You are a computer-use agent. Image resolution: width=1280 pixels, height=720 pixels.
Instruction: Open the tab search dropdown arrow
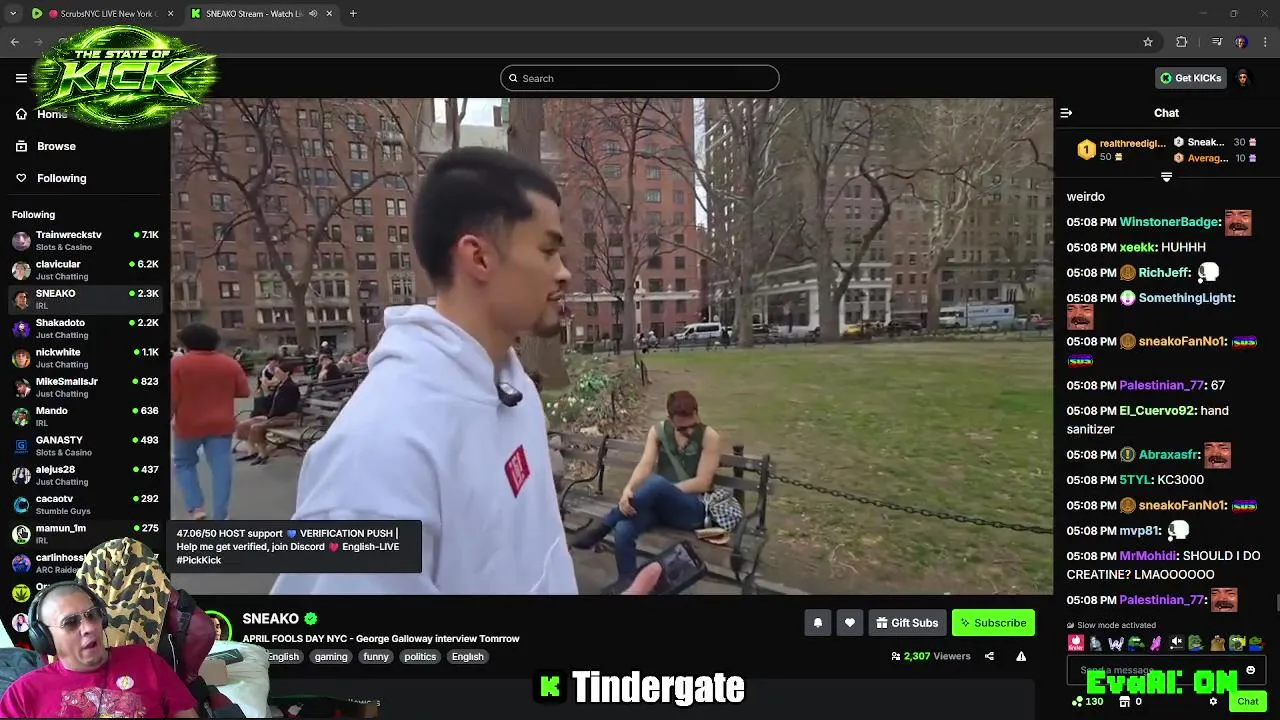click(x=12, y=14)
